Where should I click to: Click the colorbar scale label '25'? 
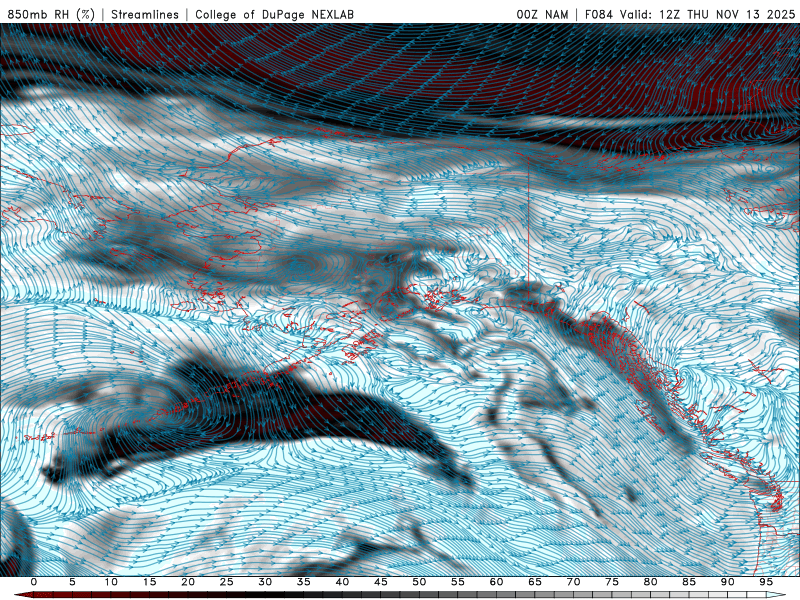[x=227, y=582]
